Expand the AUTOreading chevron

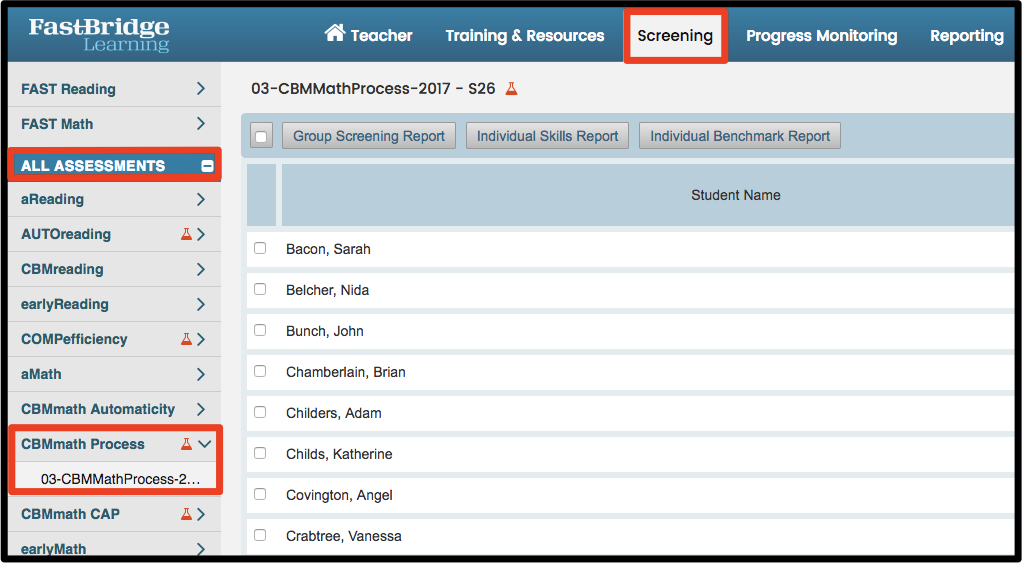tap(201, 234)
